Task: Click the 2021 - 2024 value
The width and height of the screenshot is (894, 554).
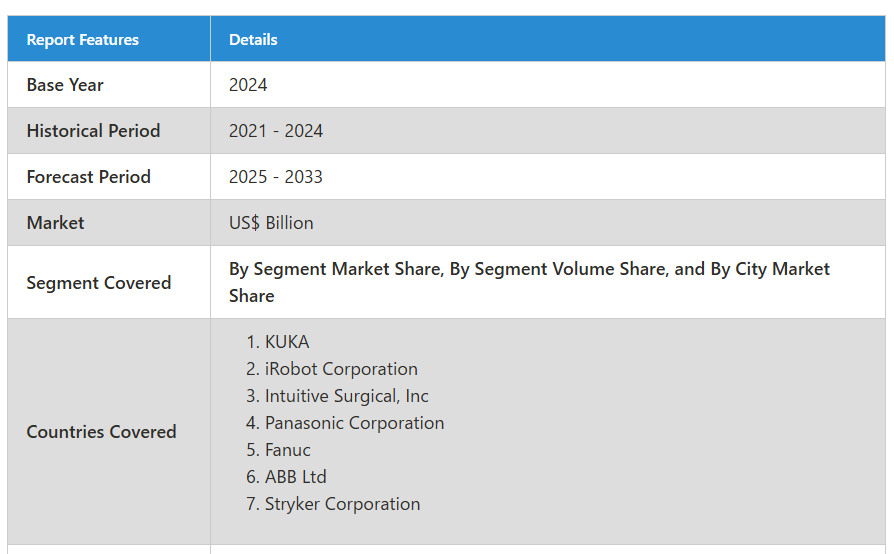Action: pyautogui.click(x=276, y=131)
